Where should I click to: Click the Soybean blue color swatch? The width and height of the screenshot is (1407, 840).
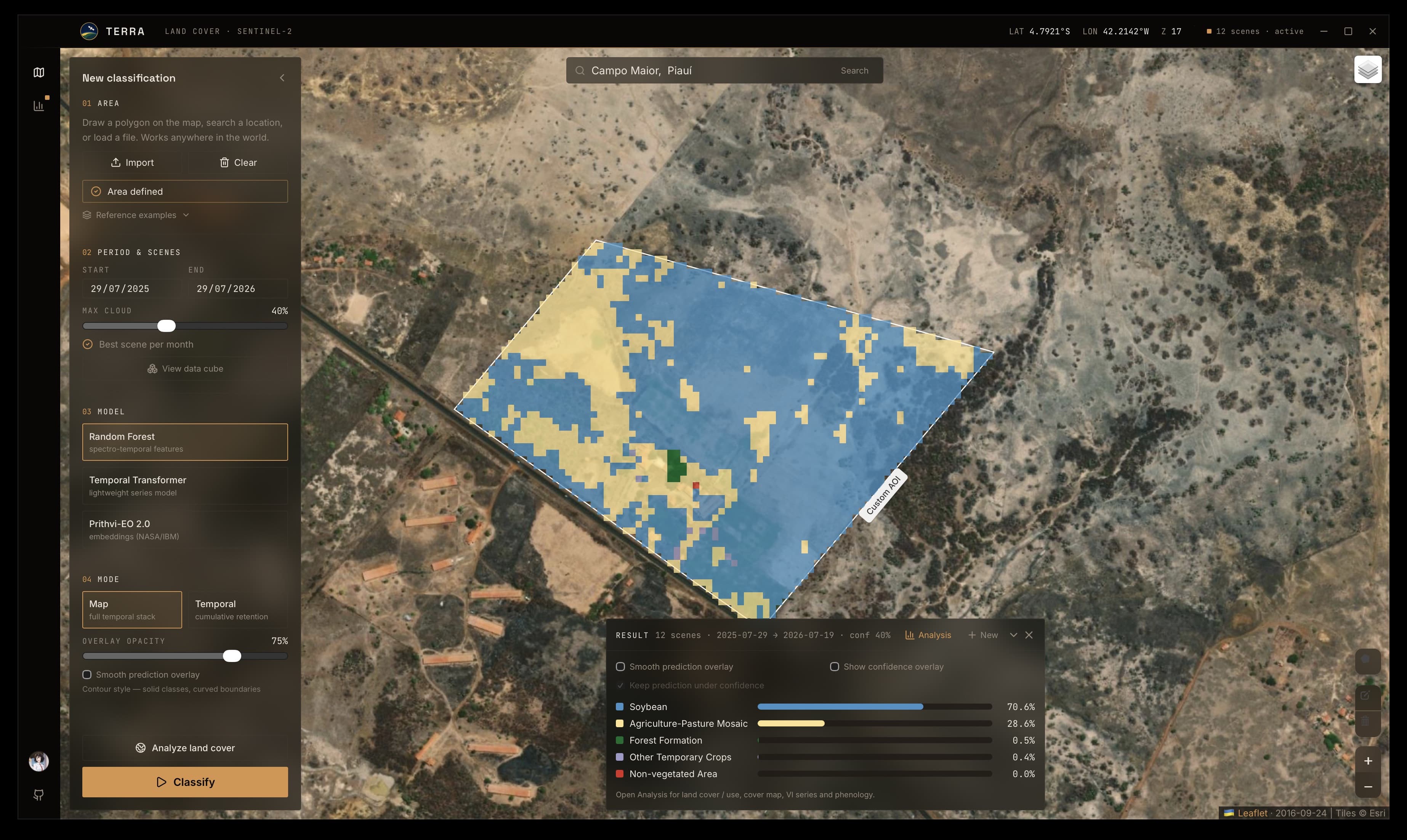click(619, 706)
